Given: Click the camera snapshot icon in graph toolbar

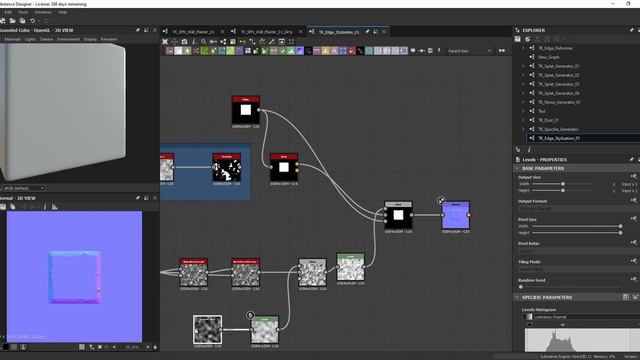Looking at the screenshot, I should click(x=184, y=42).
